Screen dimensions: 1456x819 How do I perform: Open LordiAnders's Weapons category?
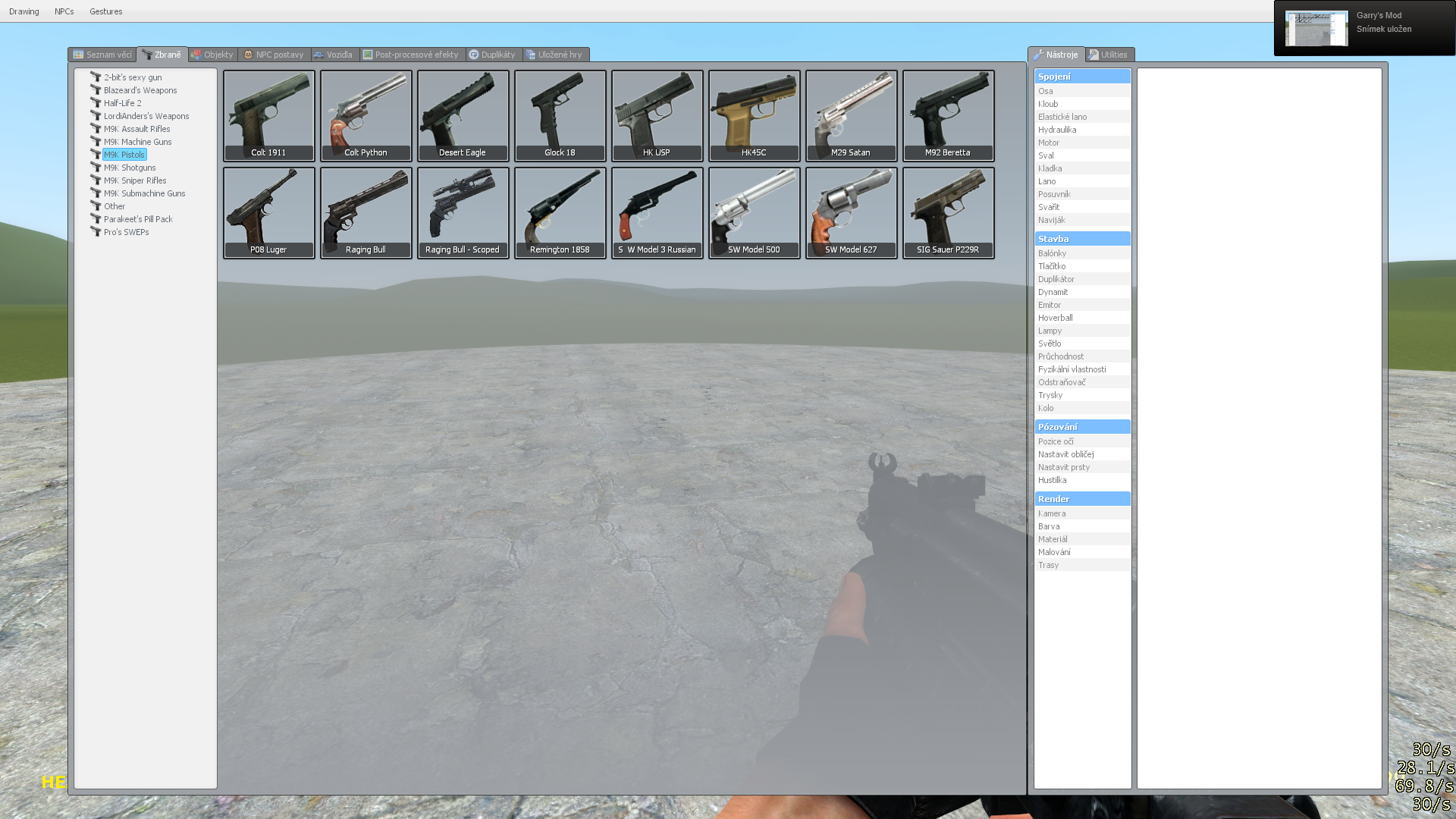click(146, 116)
